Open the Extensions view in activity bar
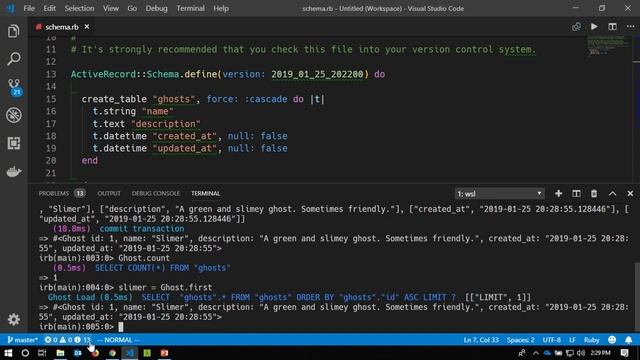Viewport: 640px width, 360px height. [13, 143]
